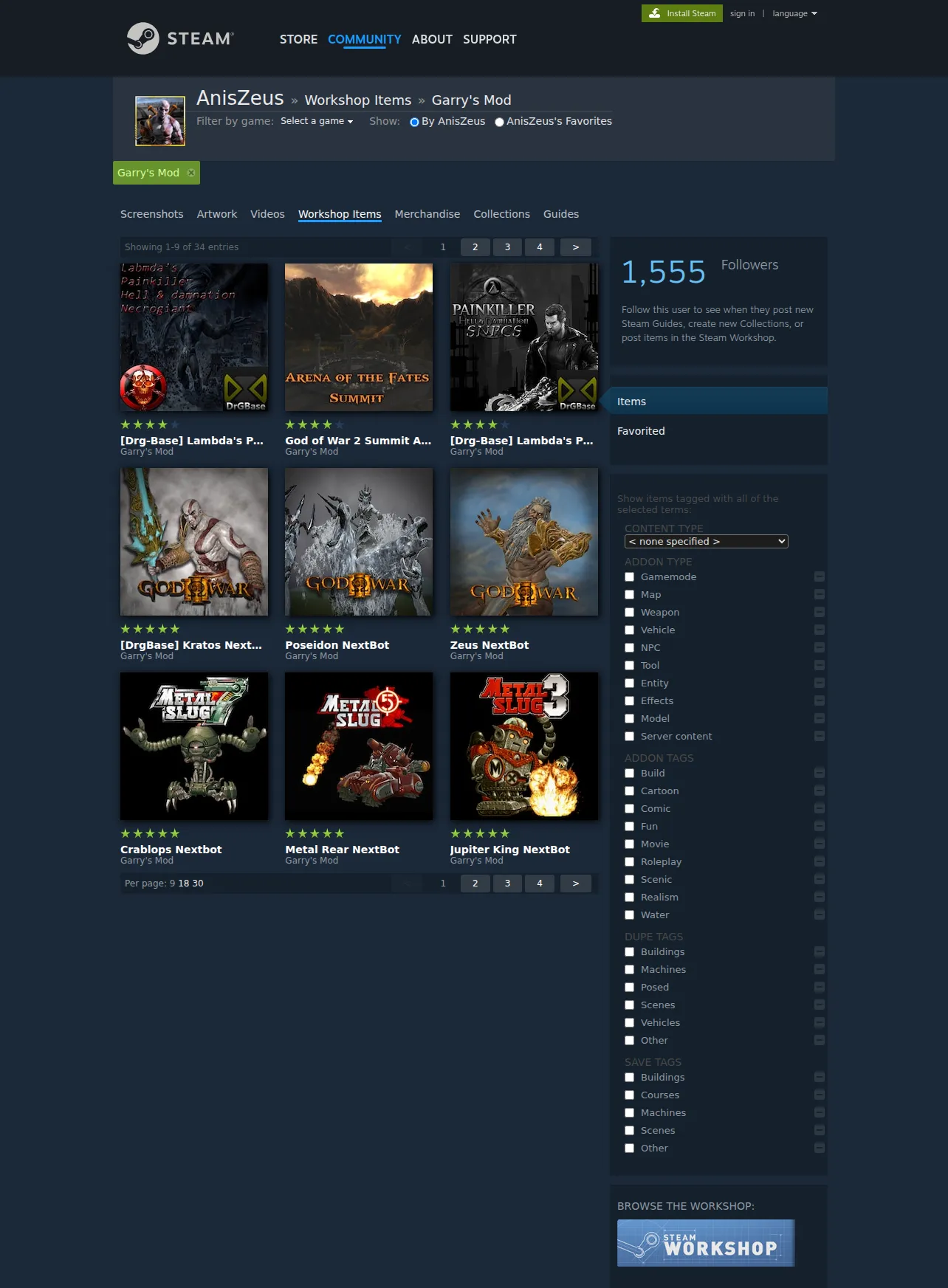Screen dimensions: 948x1288
Task: Tick the Server content checkbox
Action: coord(630,737)
